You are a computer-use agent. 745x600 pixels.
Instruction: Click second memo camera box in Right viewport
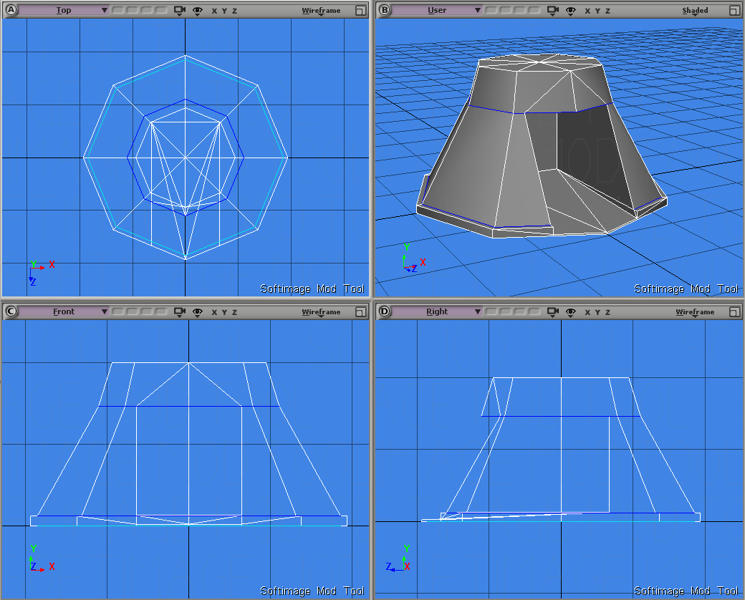pos(506,312)
